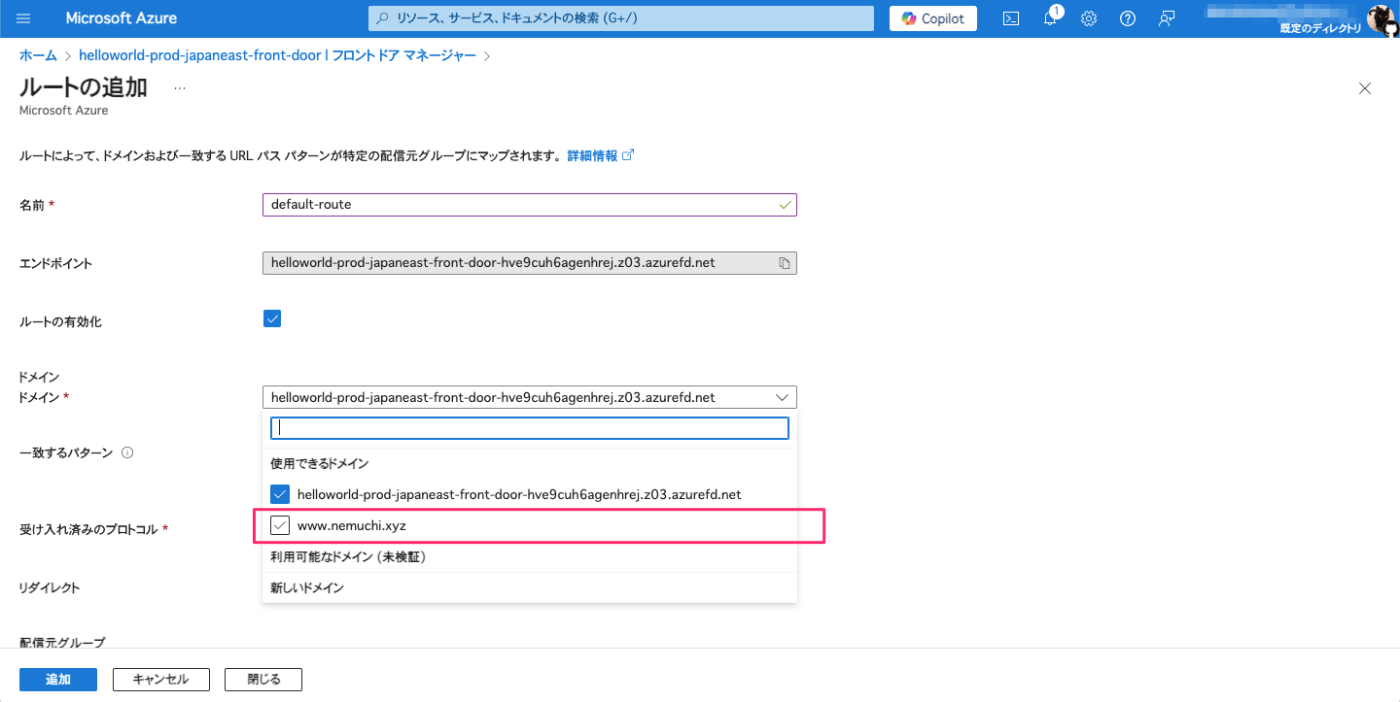Click the read-only エンドポイント field

point(529,262)
